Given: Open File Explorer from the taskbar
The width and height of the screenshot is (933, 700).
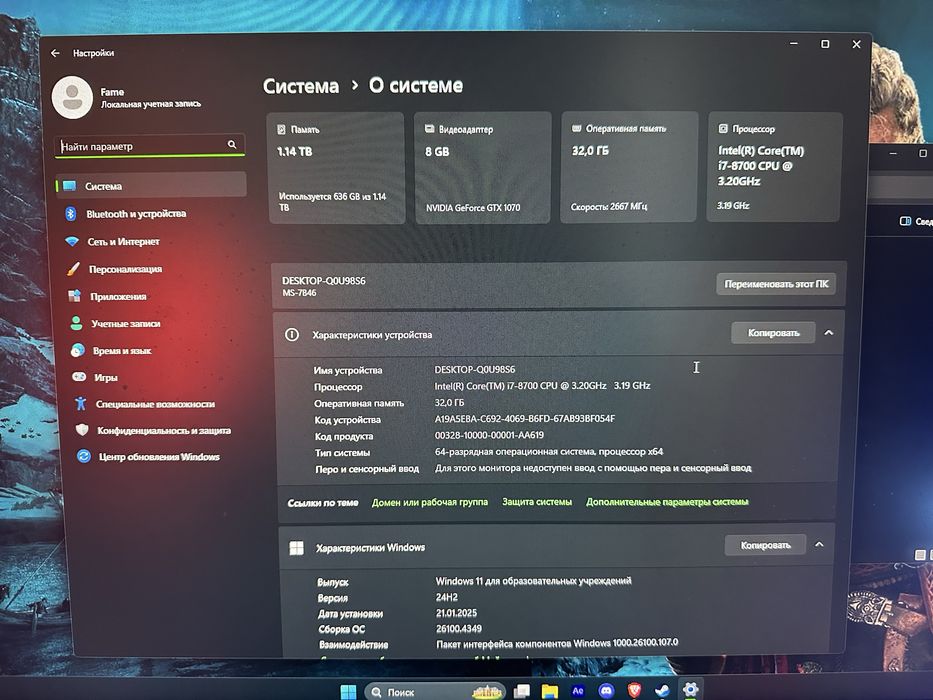Looking at the screenshot, I should (550, 691).
